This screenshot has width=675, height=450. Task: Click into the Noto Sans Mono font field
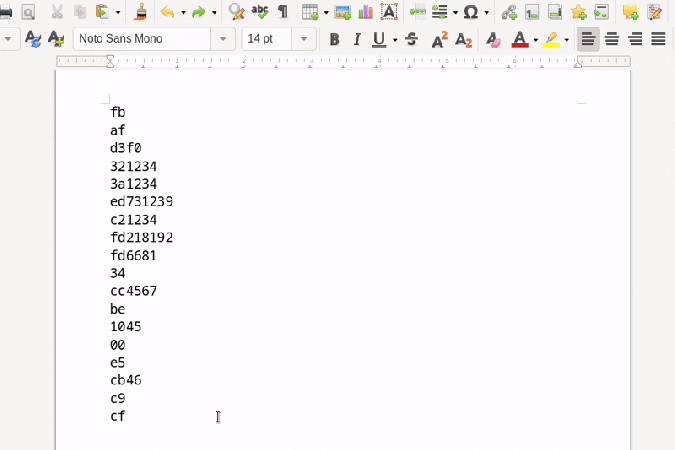click(x=142, y=39)
